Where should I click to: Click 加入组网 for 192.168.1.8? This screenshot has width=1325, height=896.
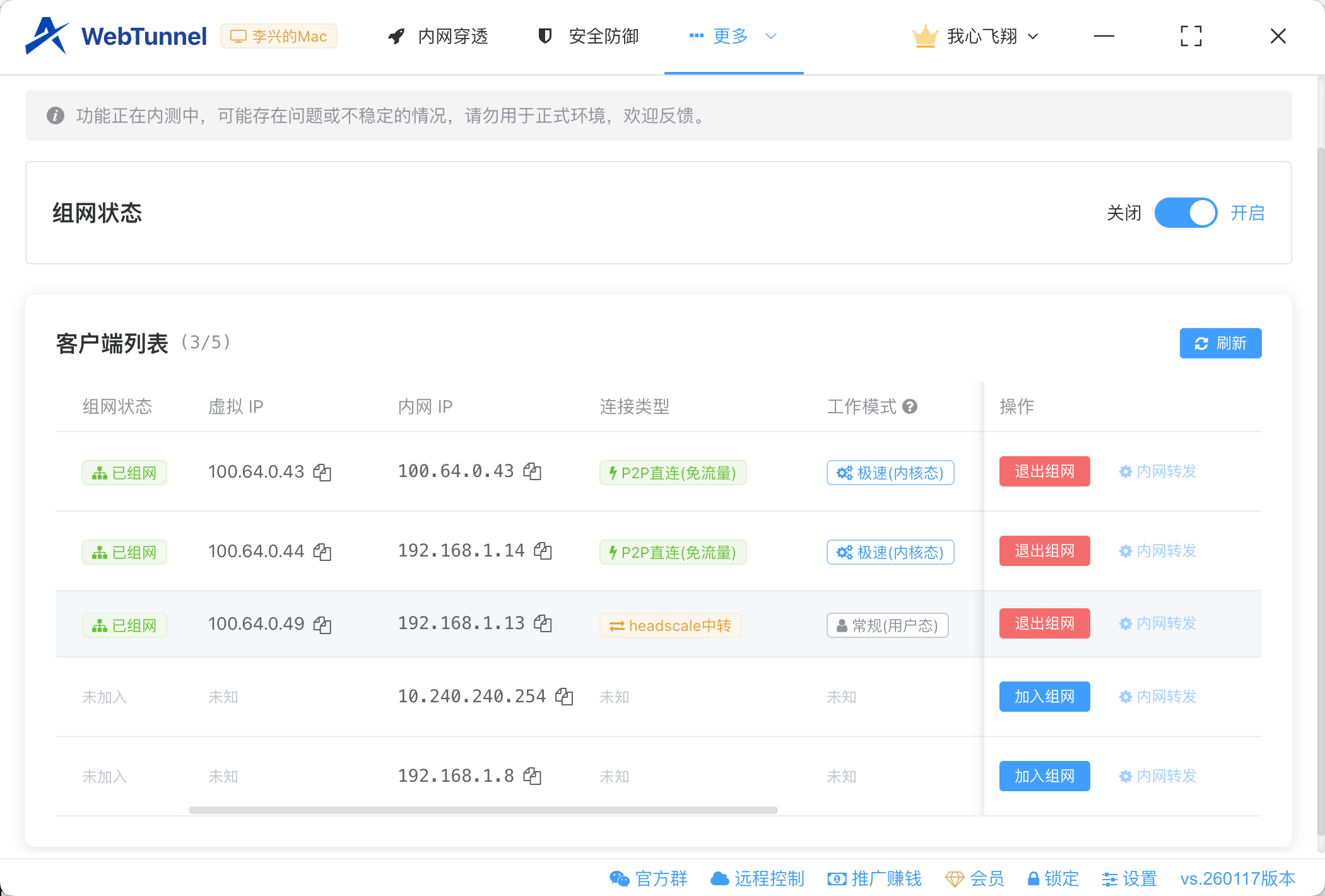tap(1044, 776)
